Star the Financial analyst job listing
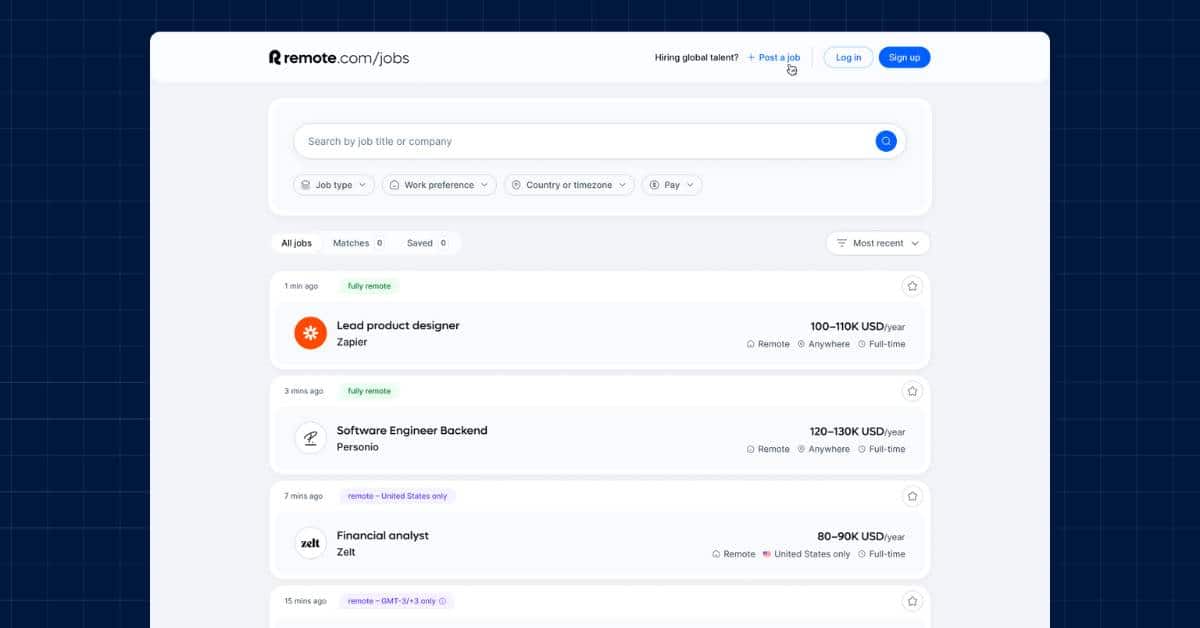This screenshot has width=1200, height=628. point(912,496)
